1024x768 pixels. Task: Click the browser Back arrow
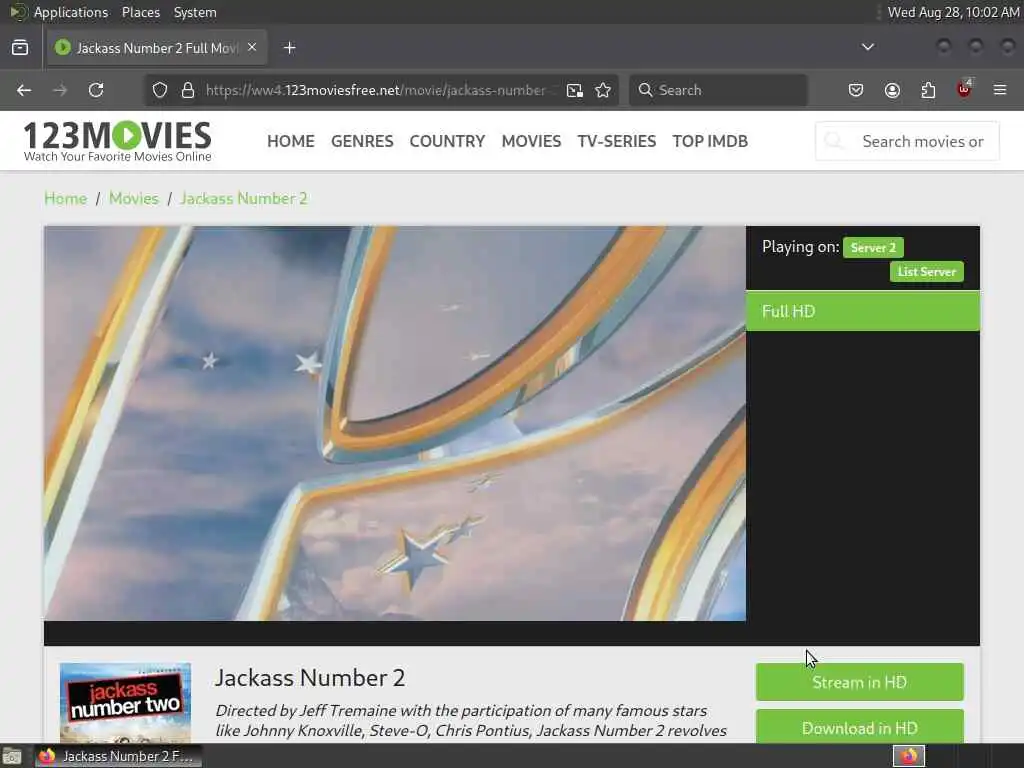pos(24,90)
